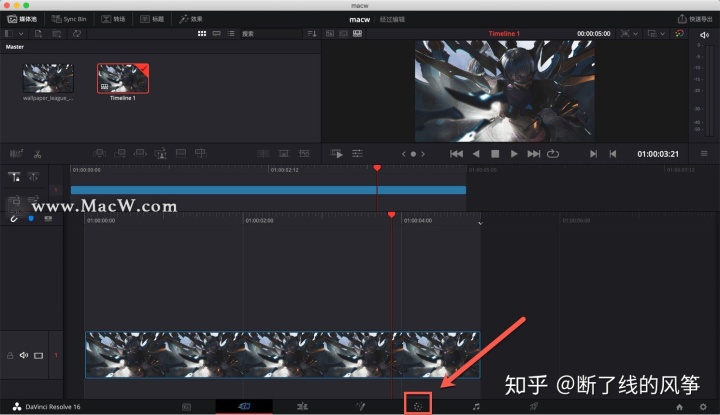Toggle timeline snapping magnet icon
Screen dimensions: 720x415
[14, 219]
